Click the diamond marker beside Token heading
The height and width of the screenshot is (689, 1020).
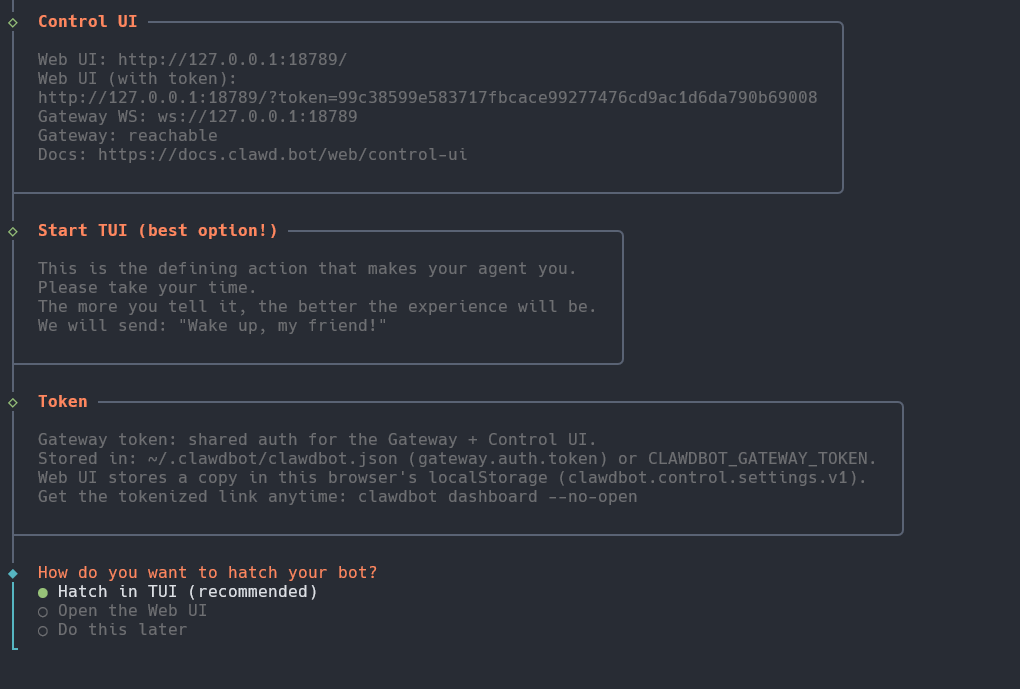[13, 402]
